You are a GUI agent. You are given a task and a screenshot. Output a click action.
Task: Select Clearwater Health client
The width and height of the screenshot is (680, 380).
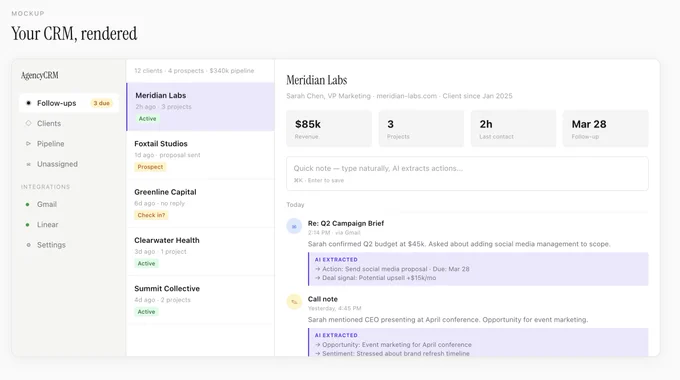pyautogui.click(x=200, y=252)
